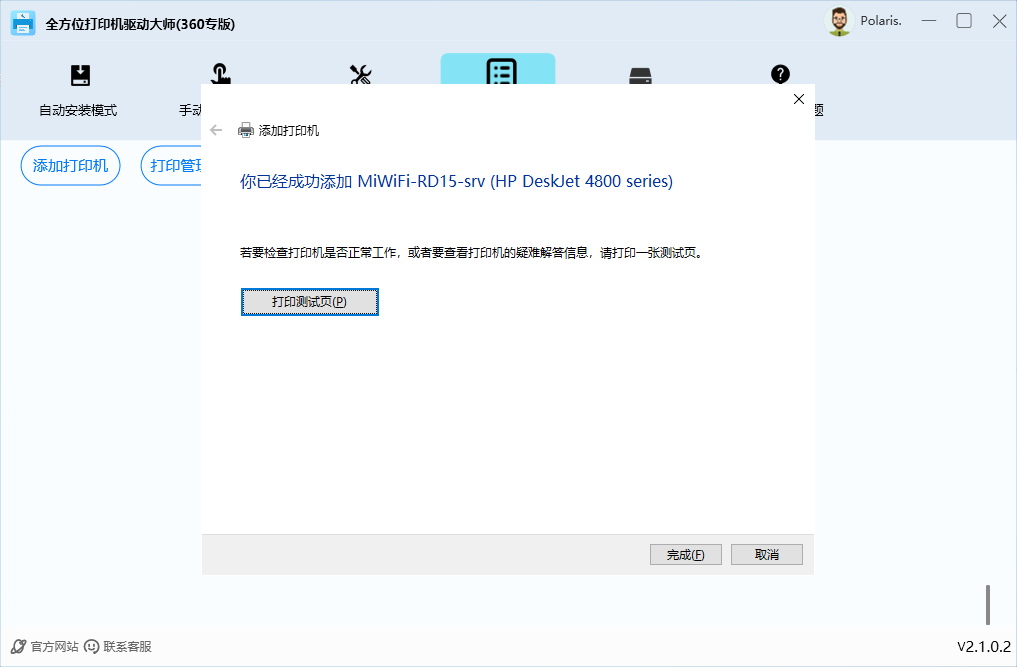Open the 联系客服 customer service link
Viewport: 1017px width, 667px height.
(x=118, y=647)
